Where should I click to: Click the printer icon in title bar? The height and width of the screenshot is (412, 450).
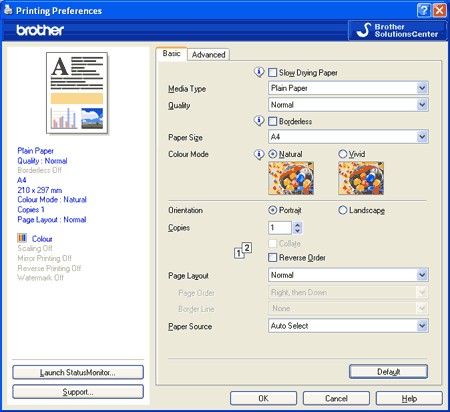(x=8, y=10)
